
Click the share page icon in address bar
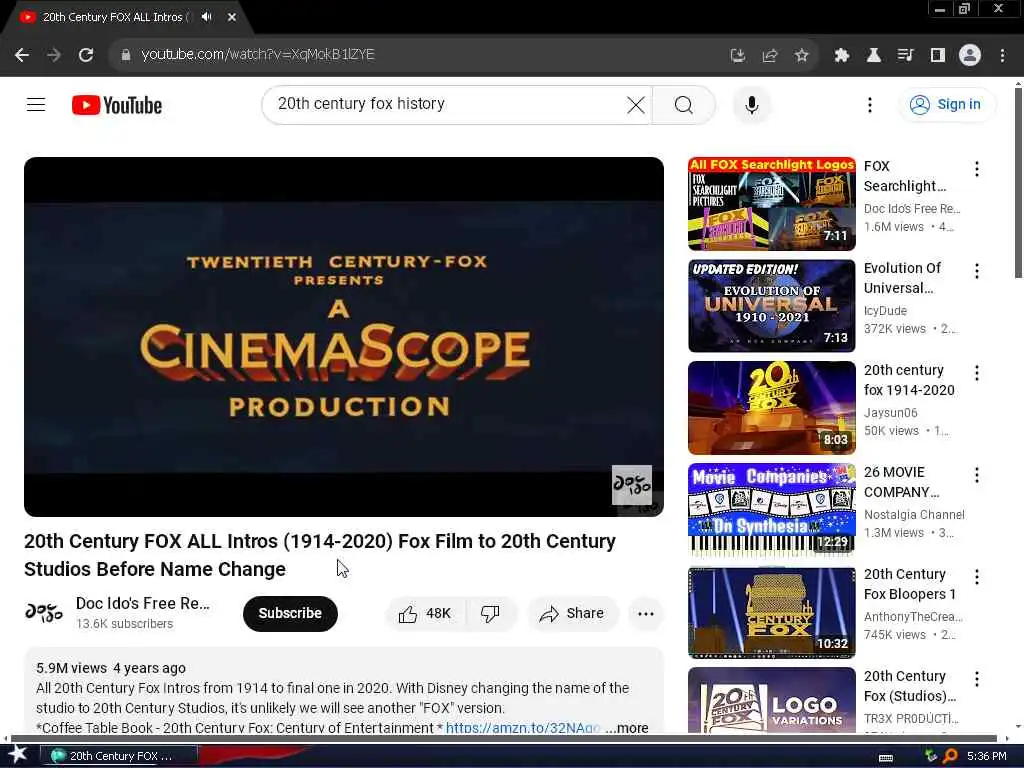tap(770, 56)
